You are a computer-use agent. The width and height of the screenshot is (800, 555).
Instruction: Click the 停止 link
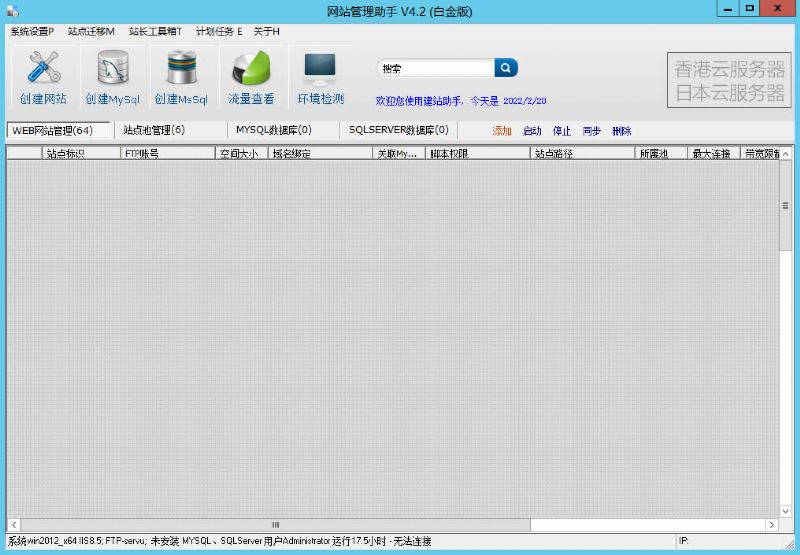(x=562, y=131)
